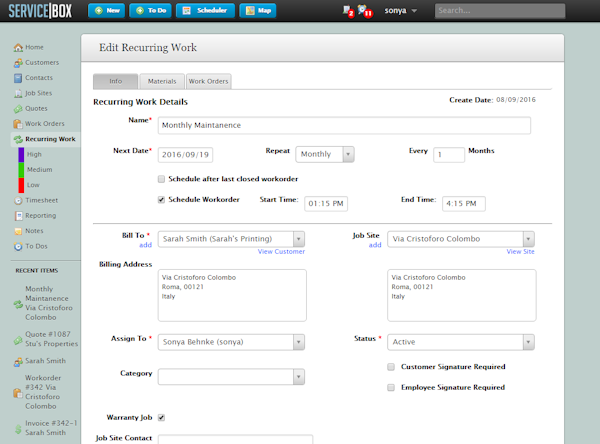Click recent Monthly Maintanence recurring icon
Viewport: 600px width, 444px height.
tap(18, 304)
